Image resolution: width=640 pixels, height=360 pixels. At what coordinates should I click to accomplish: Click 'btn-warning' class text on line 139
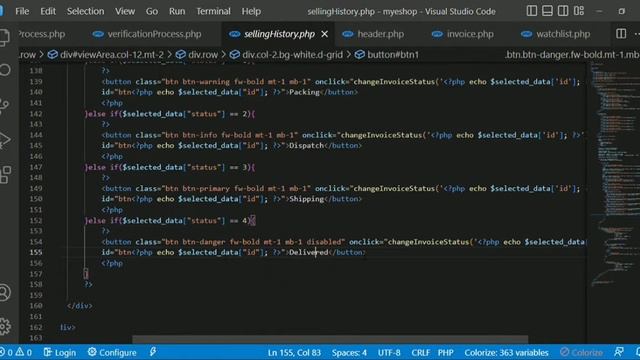(206, 82)
